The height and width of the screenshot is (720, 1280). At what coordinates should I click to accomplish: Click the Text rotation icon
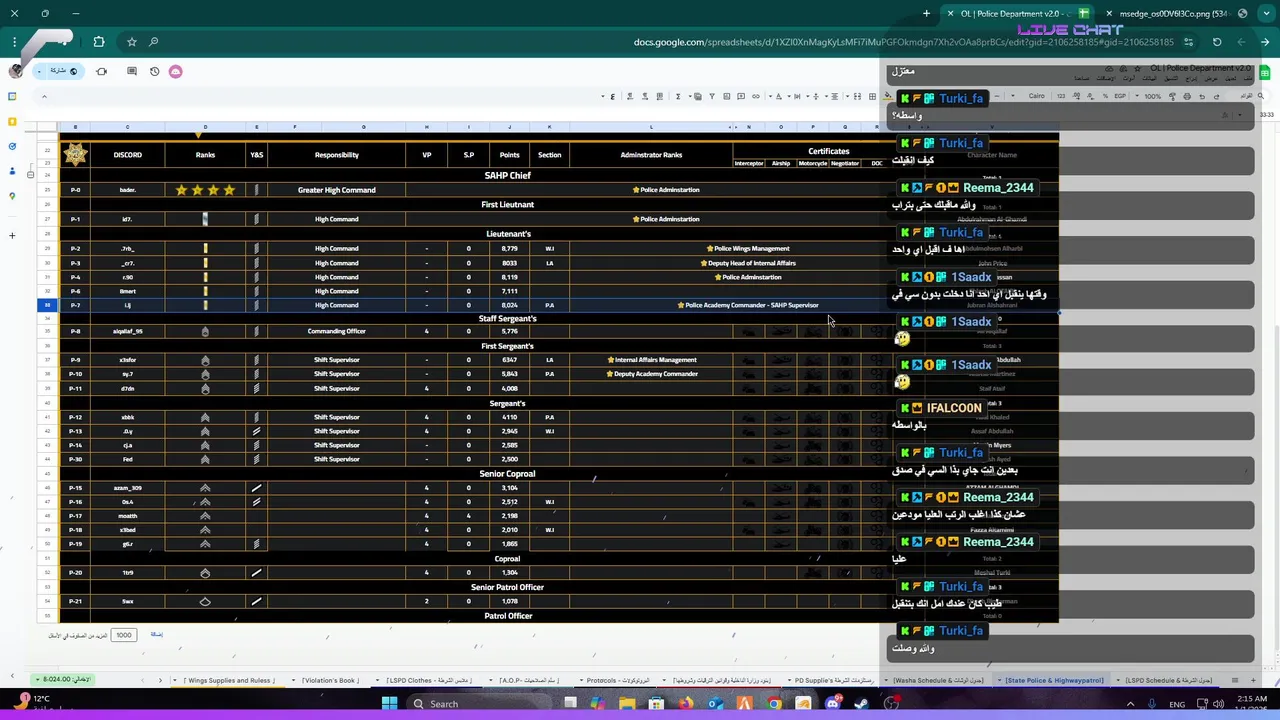pyautogui.click(x=778, y=96)
